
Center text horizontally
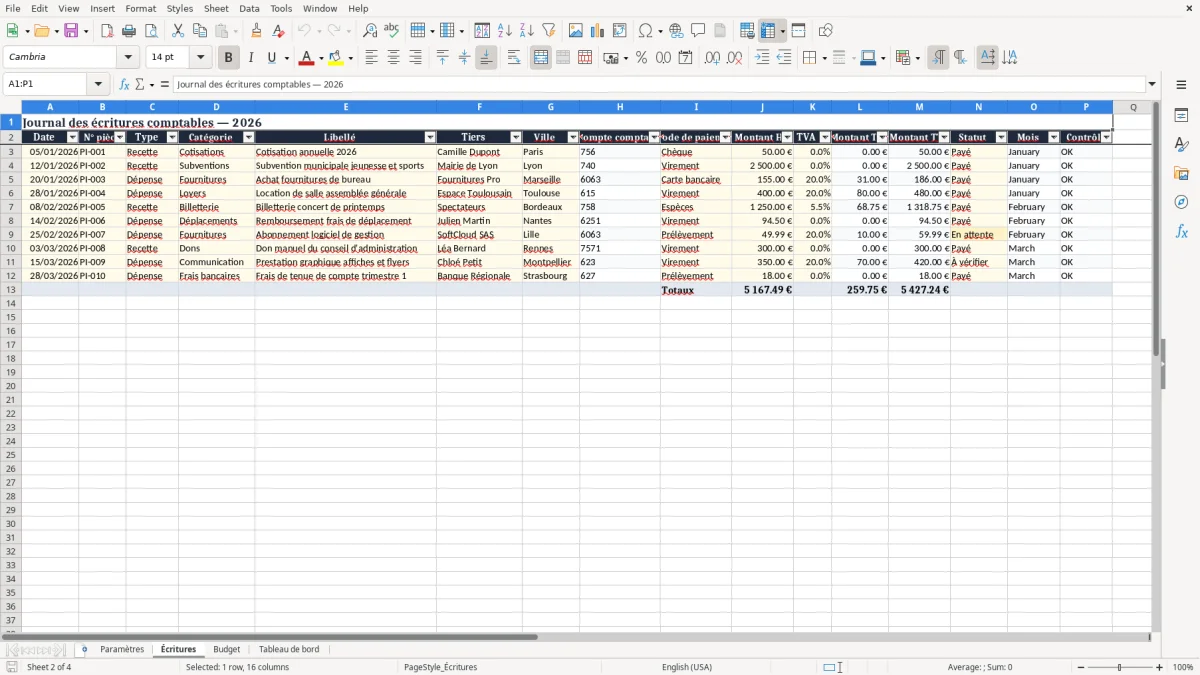pyautogui.click(x=393, y=58)
